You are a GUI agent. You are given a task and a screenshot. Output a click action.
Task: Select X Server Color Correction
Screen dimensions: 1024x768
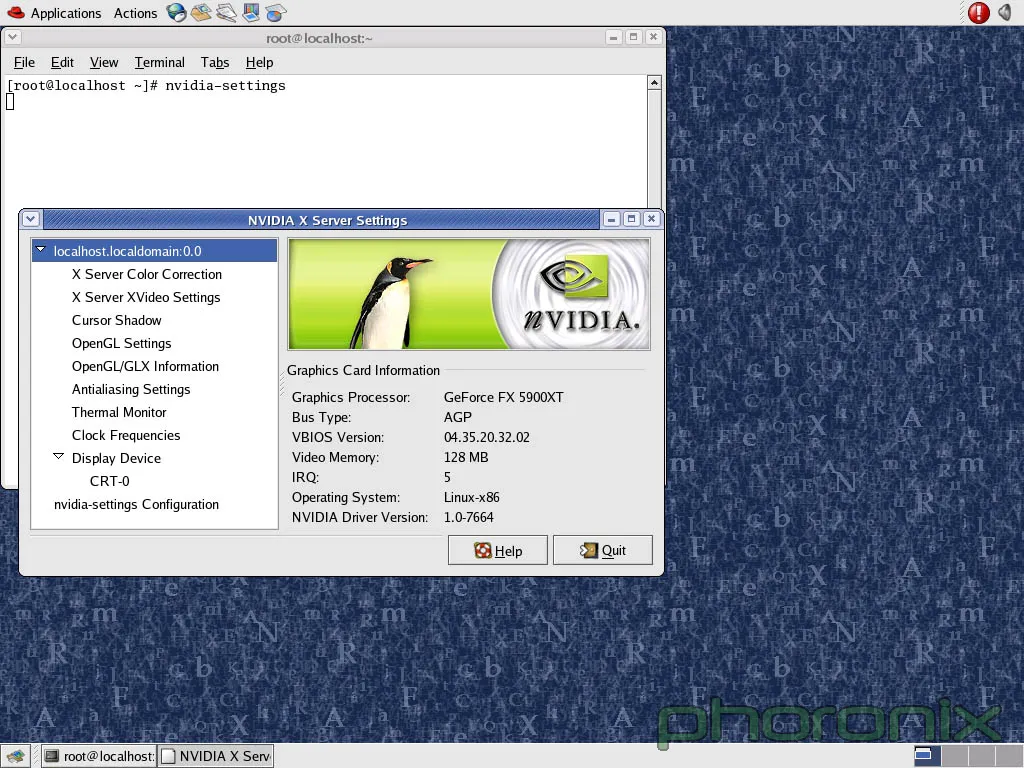(147, 274)
